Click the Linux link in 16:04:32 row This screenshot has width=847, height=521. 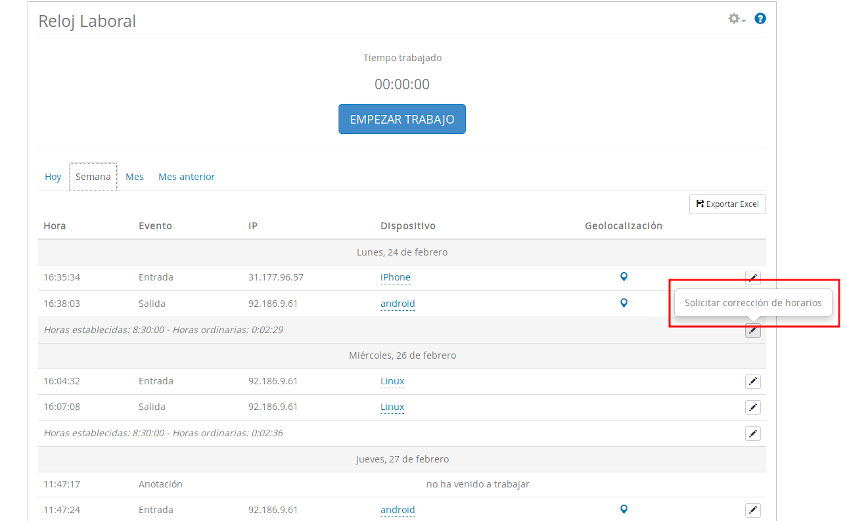coord(392,381)
